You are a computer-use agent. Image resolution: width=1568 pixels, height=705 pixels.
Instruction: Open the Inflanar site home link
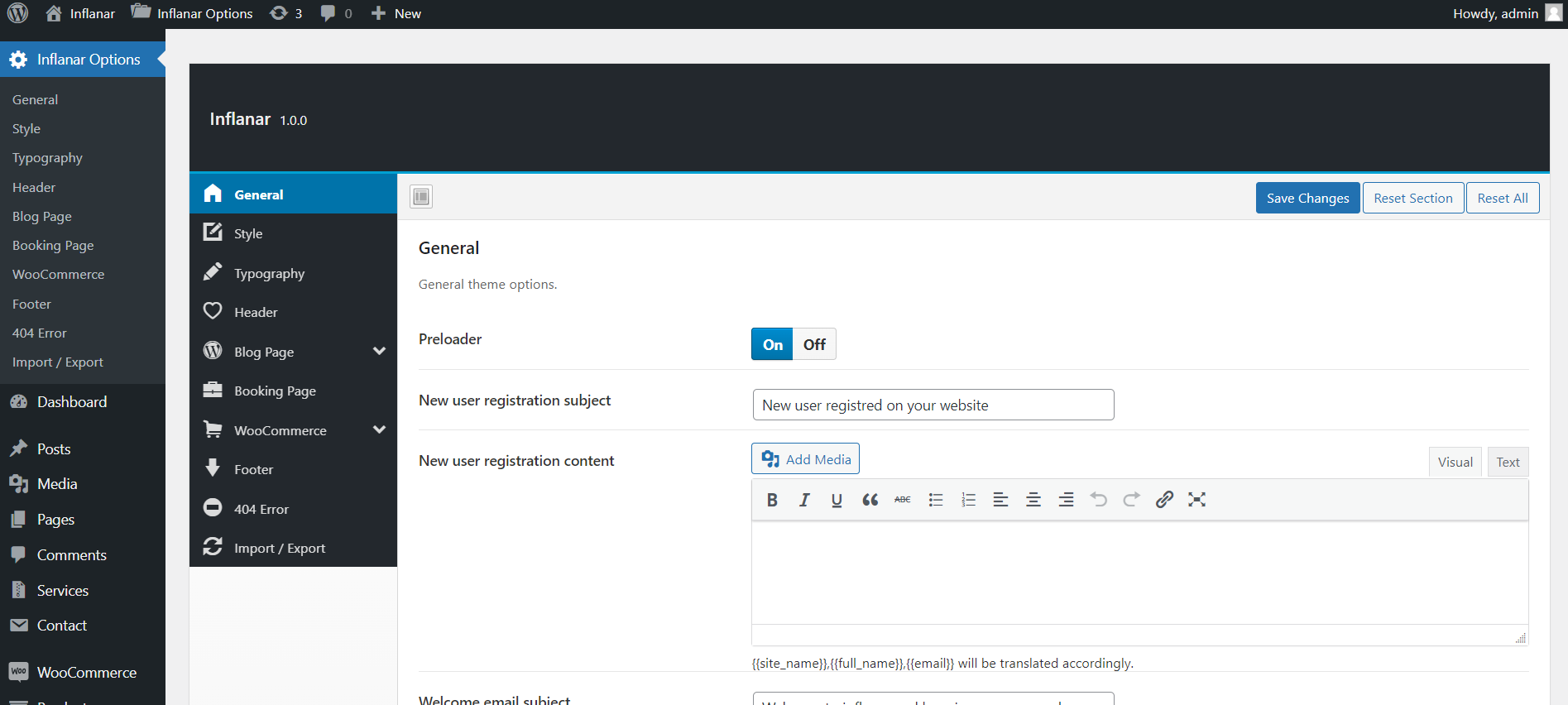click(80, 13)
